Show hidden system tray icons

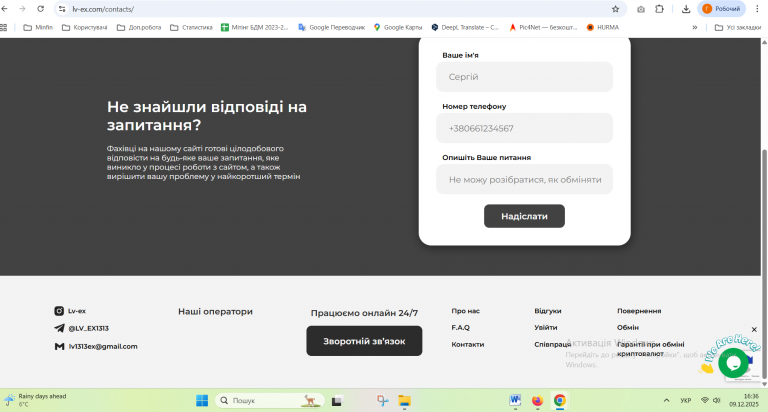[x=666, y=401]
